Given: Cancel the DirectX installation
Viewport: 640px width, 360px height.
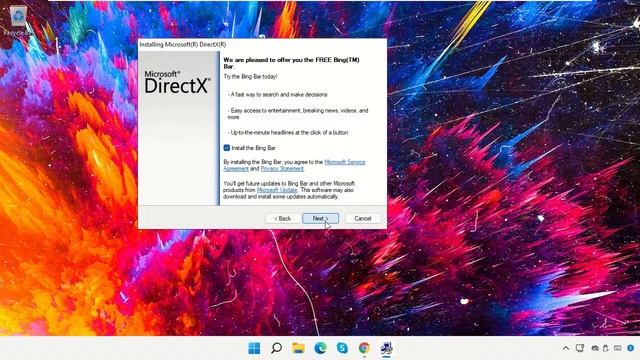Looking at the screenshot, I should (362, 218).
